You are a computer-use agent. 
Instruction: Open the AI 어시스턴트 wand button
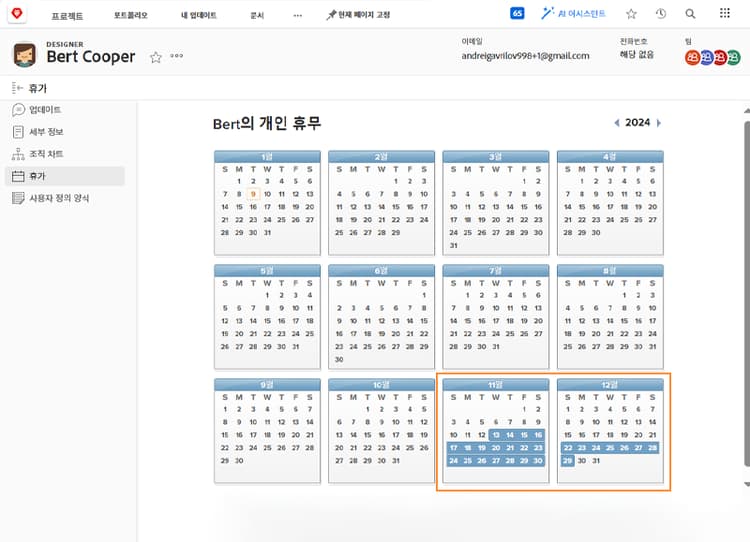click(573, 13)
